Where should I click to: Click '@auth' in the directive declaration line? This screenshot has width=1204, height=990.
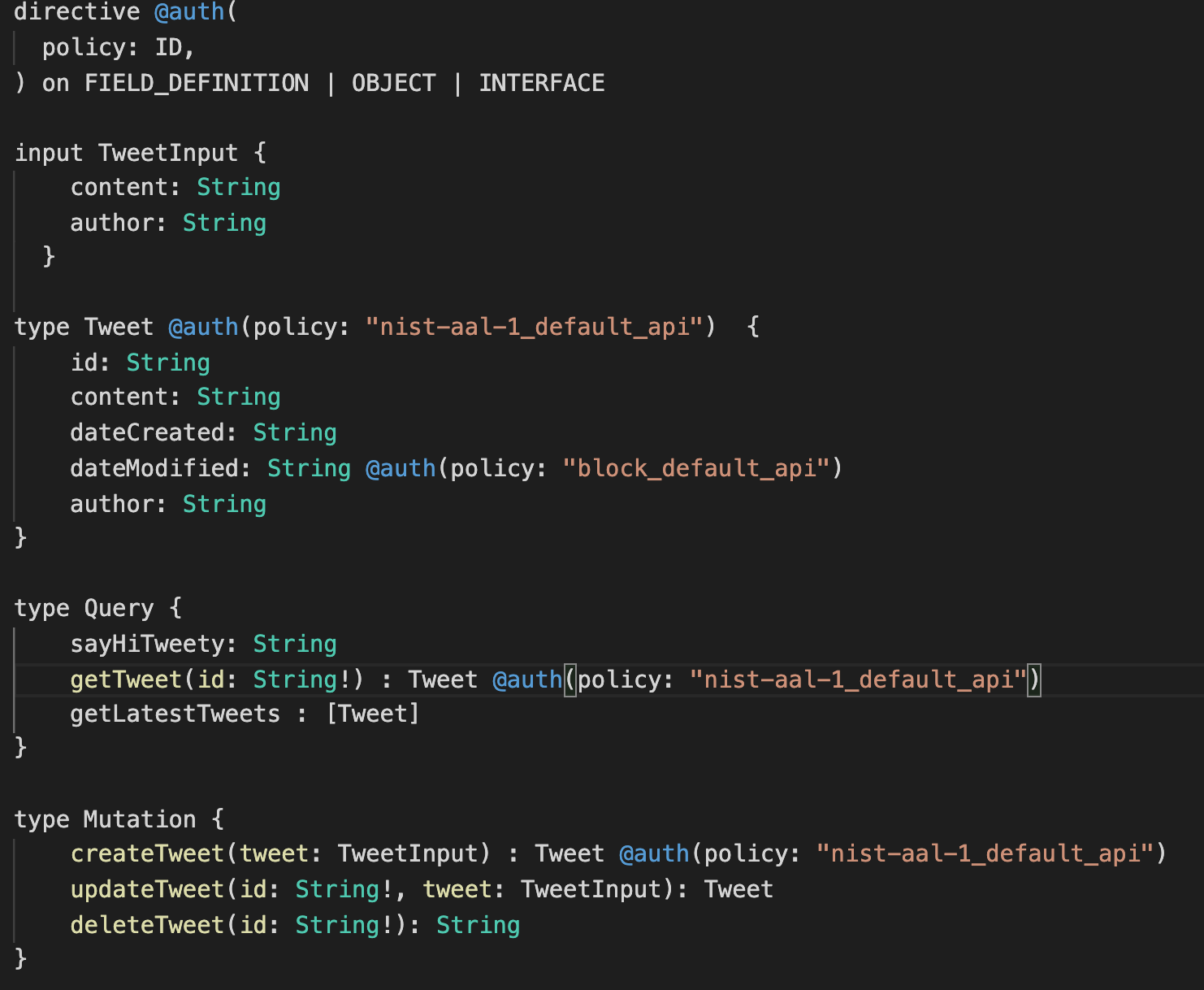(189, 12)
